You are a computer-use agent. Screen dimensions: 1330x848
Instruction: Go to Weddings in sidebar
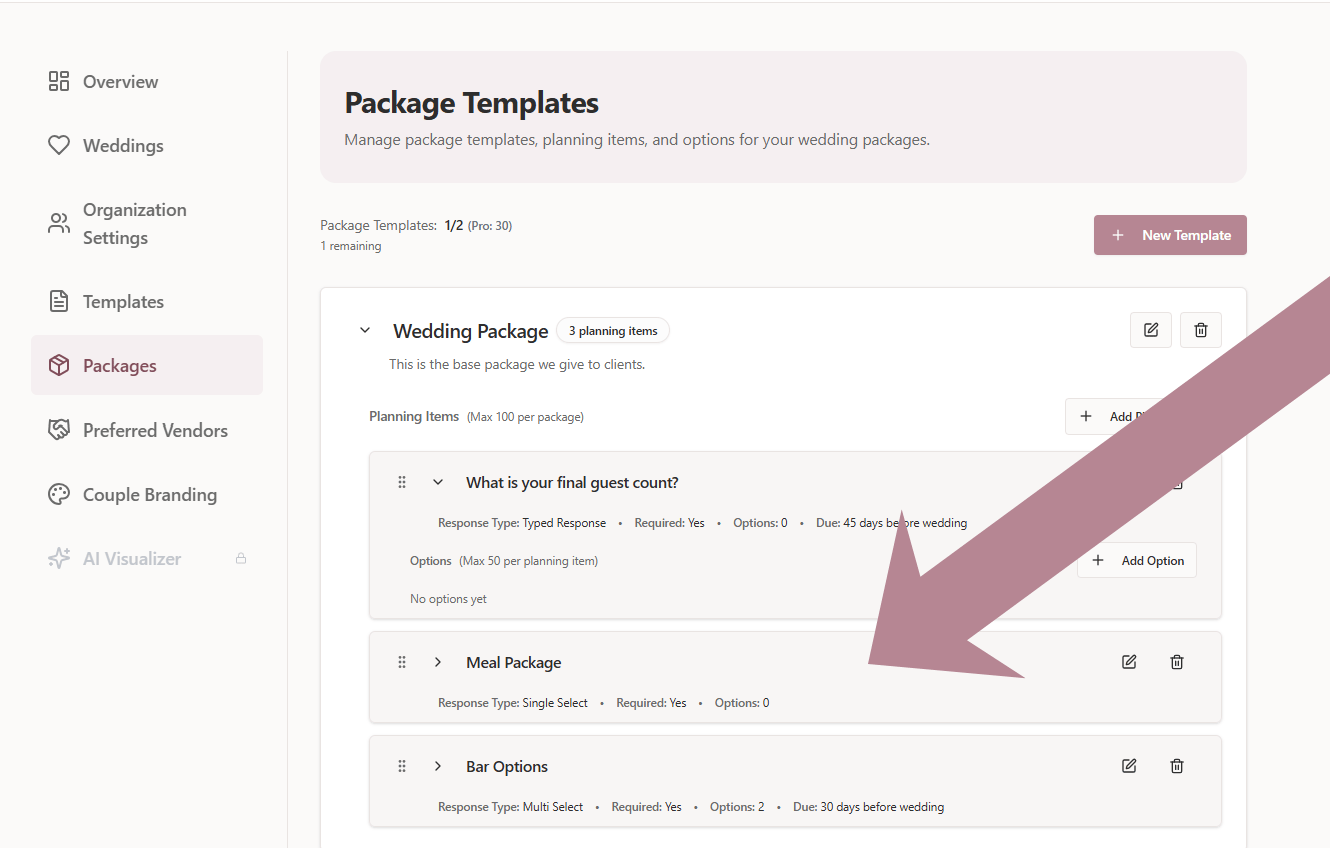point(122,146)
